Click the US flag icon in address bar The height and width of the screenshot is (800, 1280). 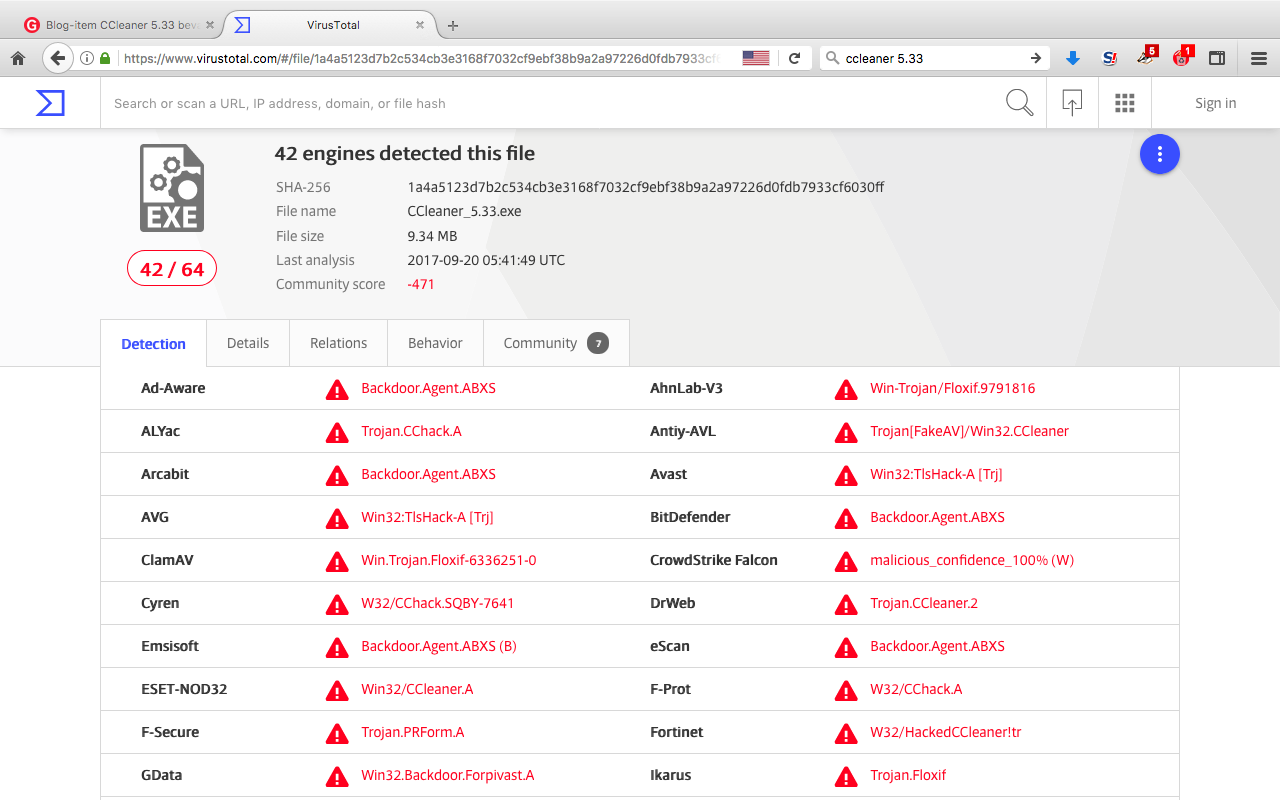tap(756, 58)
